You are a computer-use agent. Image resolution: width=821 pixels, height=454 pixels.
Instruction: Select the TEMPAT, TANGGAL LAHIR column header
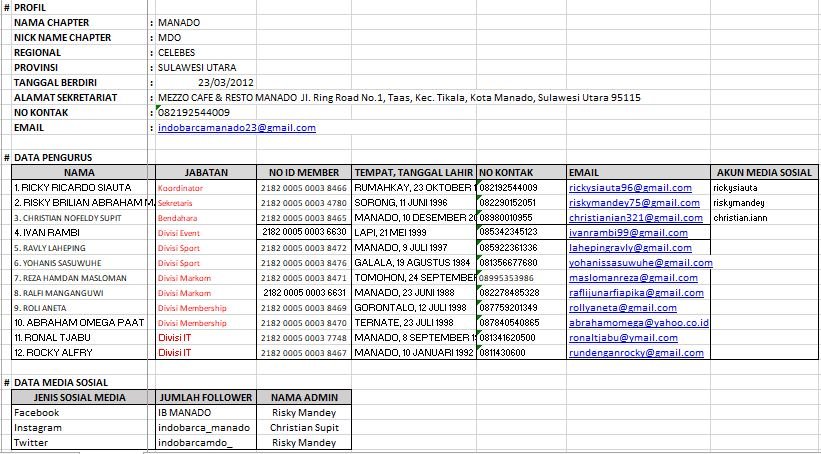414,173
